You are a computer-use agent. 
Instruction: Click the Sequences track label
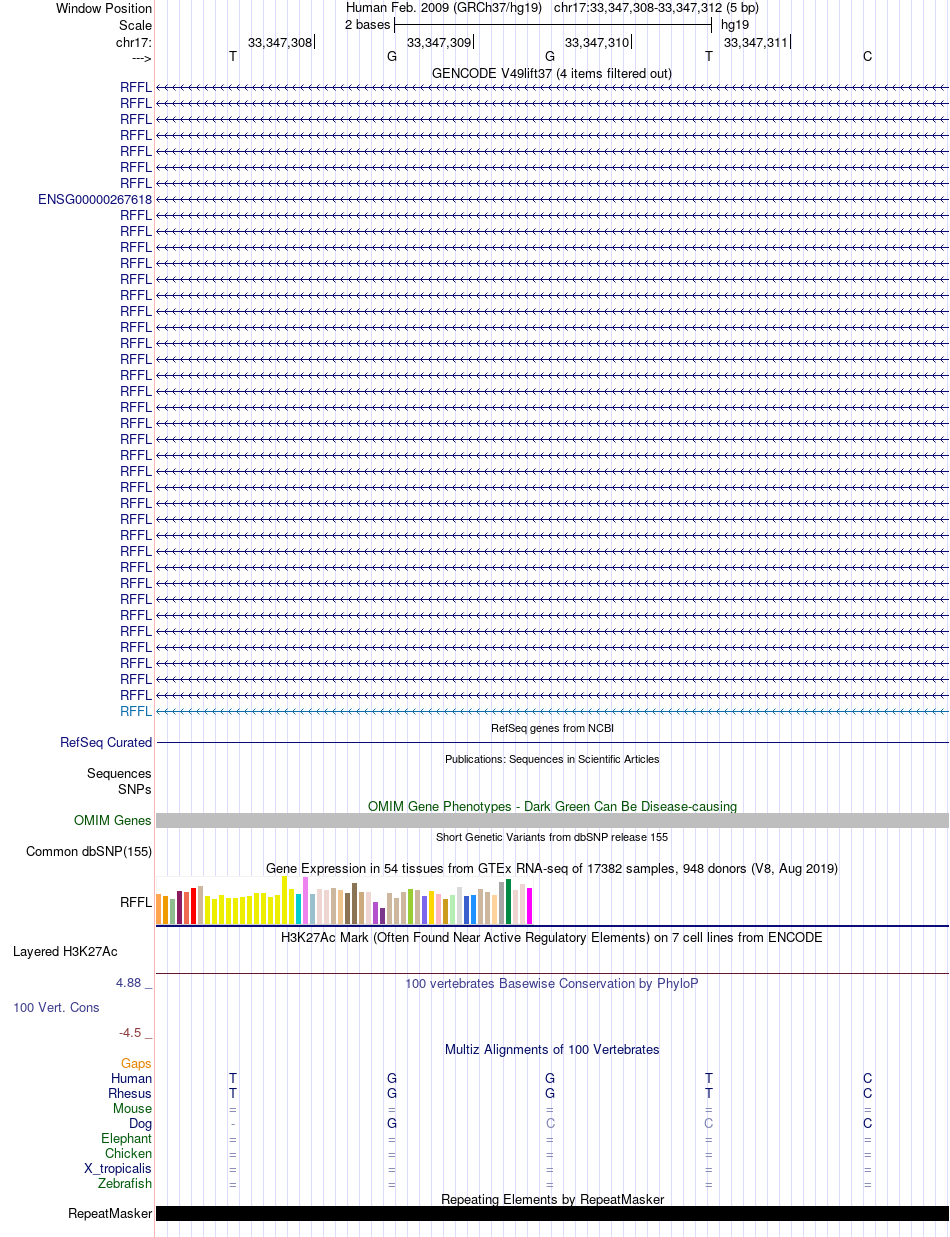point(120,774)
